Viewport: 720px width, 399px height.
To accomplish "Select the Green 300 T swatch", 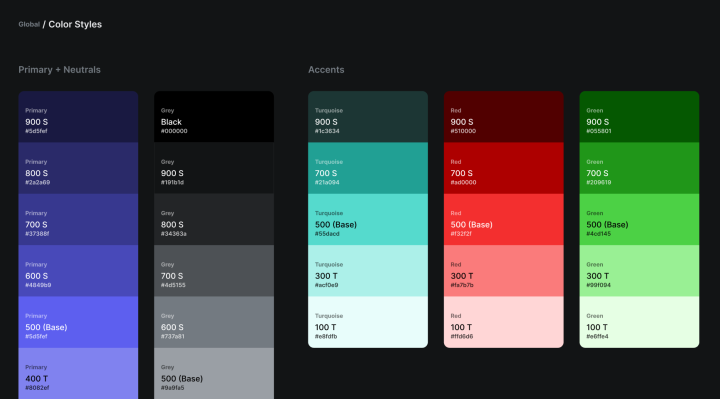I will (x=639, y=271).
